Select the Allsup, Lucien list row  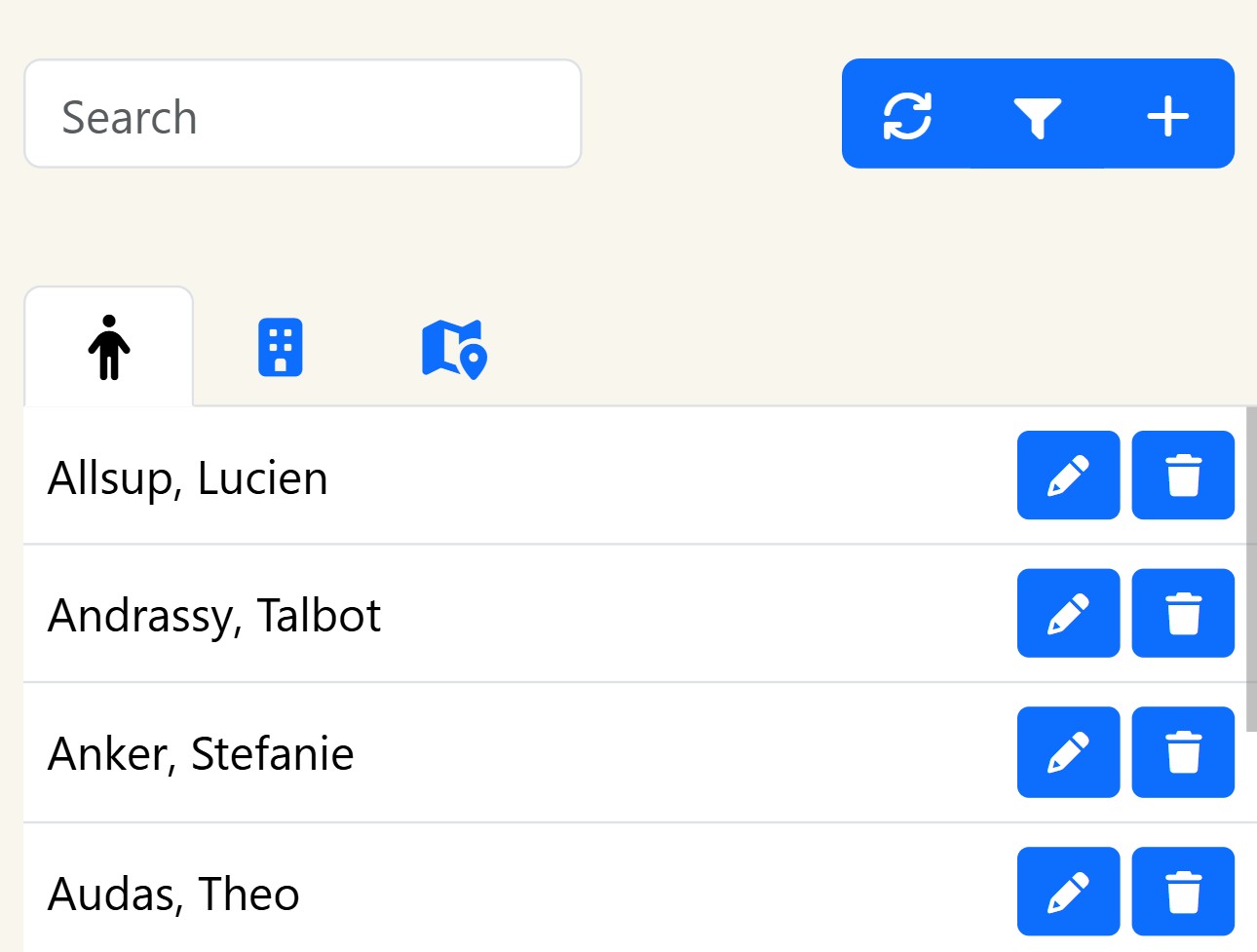pos(487,477)
